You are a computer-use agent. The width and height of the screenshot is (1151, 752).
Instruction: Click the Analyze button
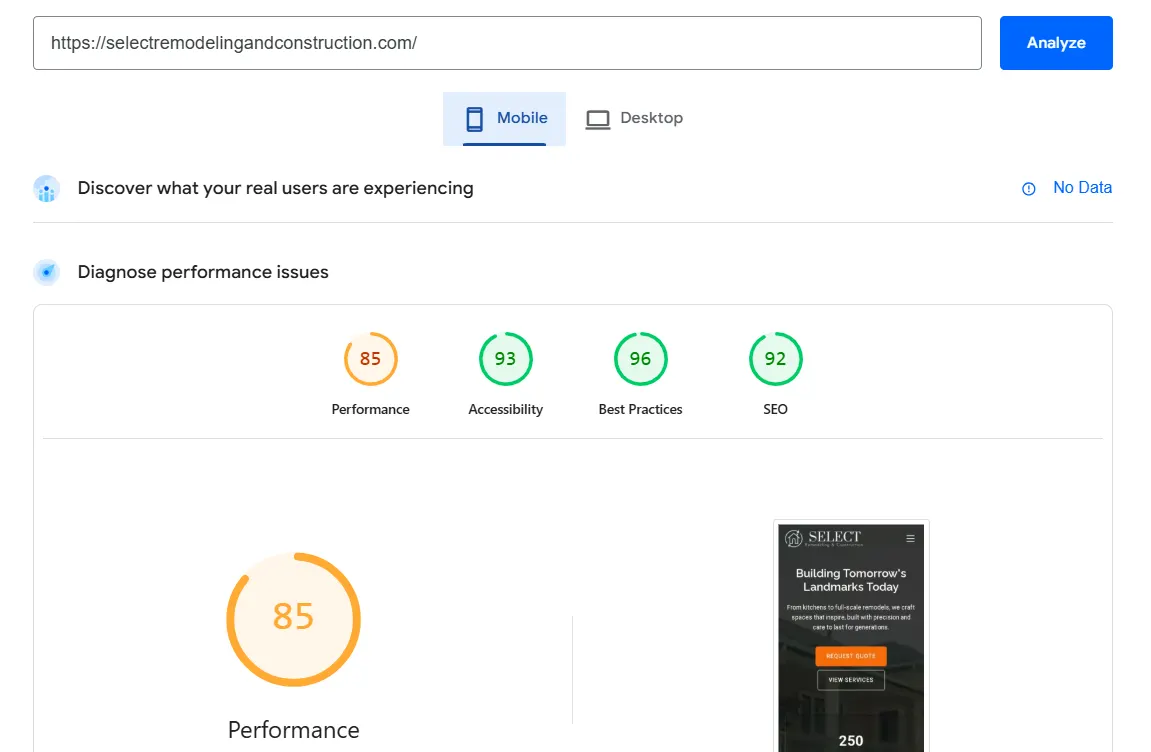coord(1056,43)
